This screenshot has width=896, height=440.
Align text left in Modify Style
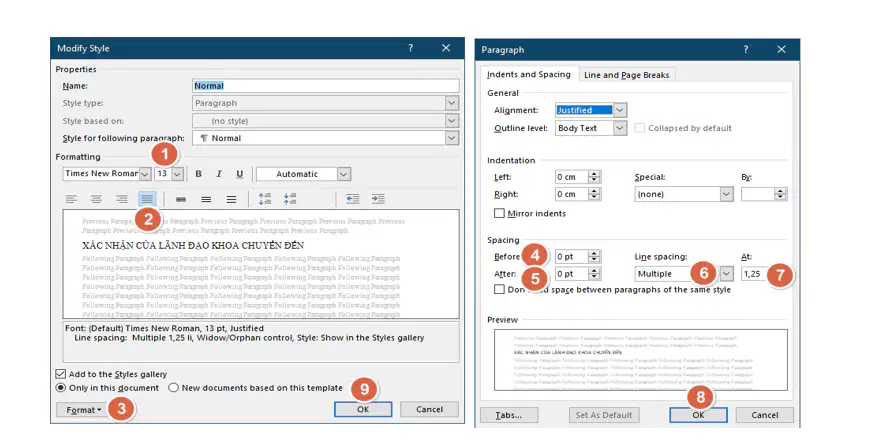coord(71,199)
